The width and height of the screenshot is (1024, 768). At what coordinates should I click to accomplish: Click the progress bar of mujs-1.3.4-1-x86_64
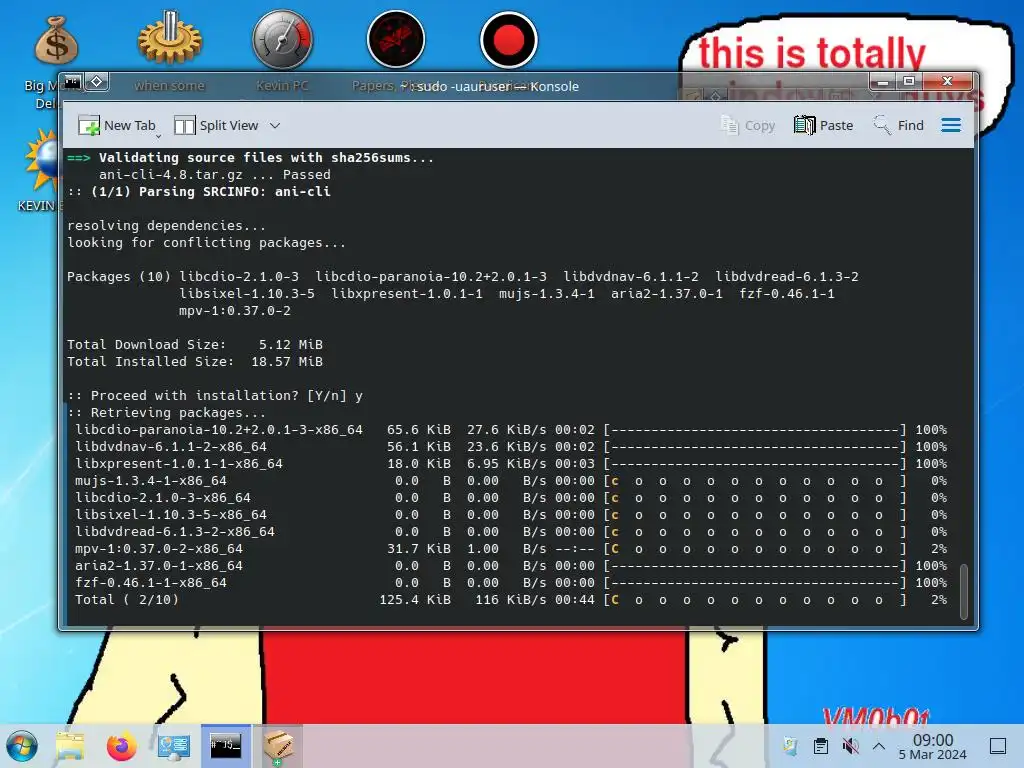tap(755, 481)
